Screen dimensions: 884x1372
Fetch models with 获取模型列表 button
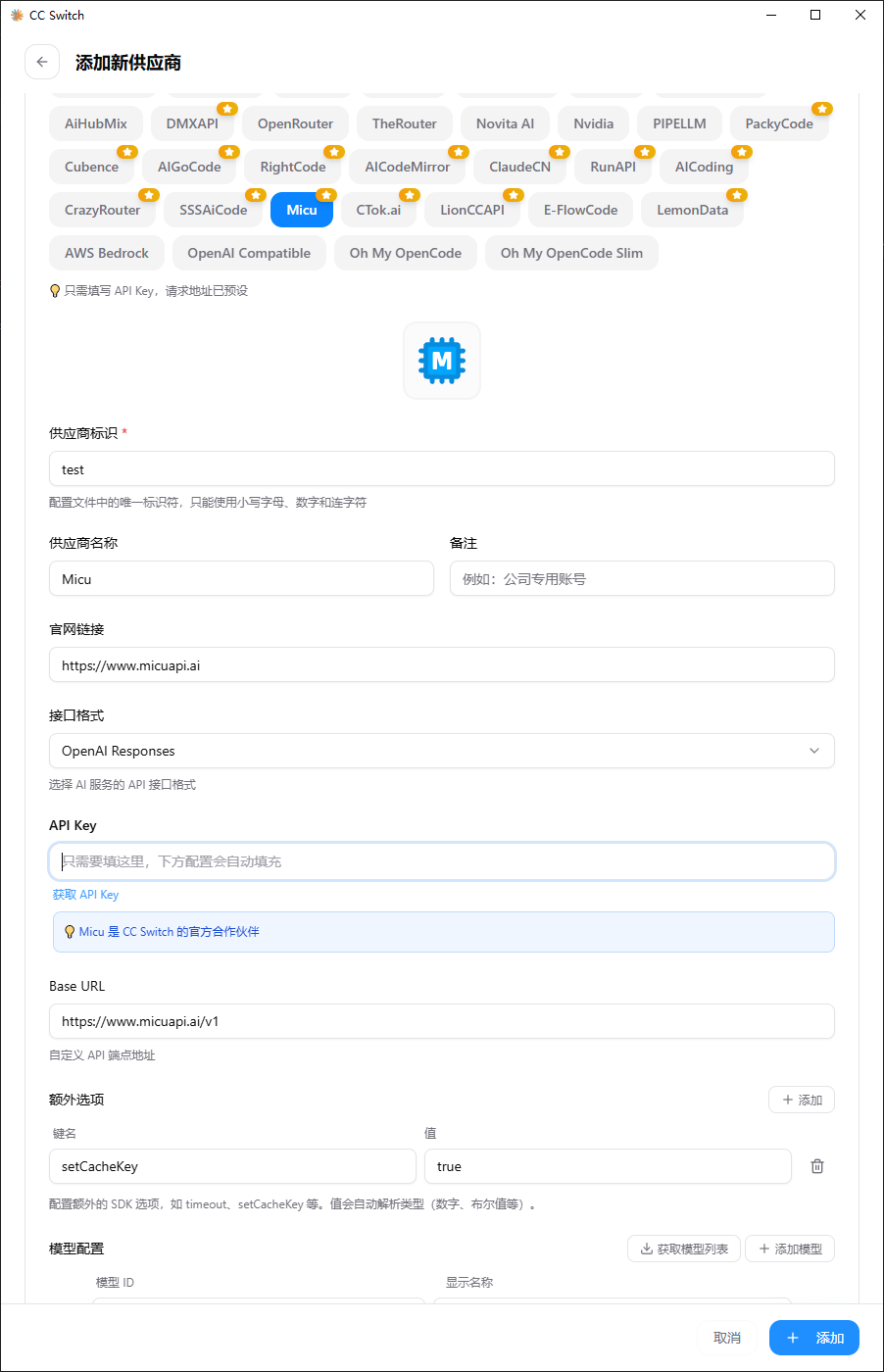[684, 1249]
